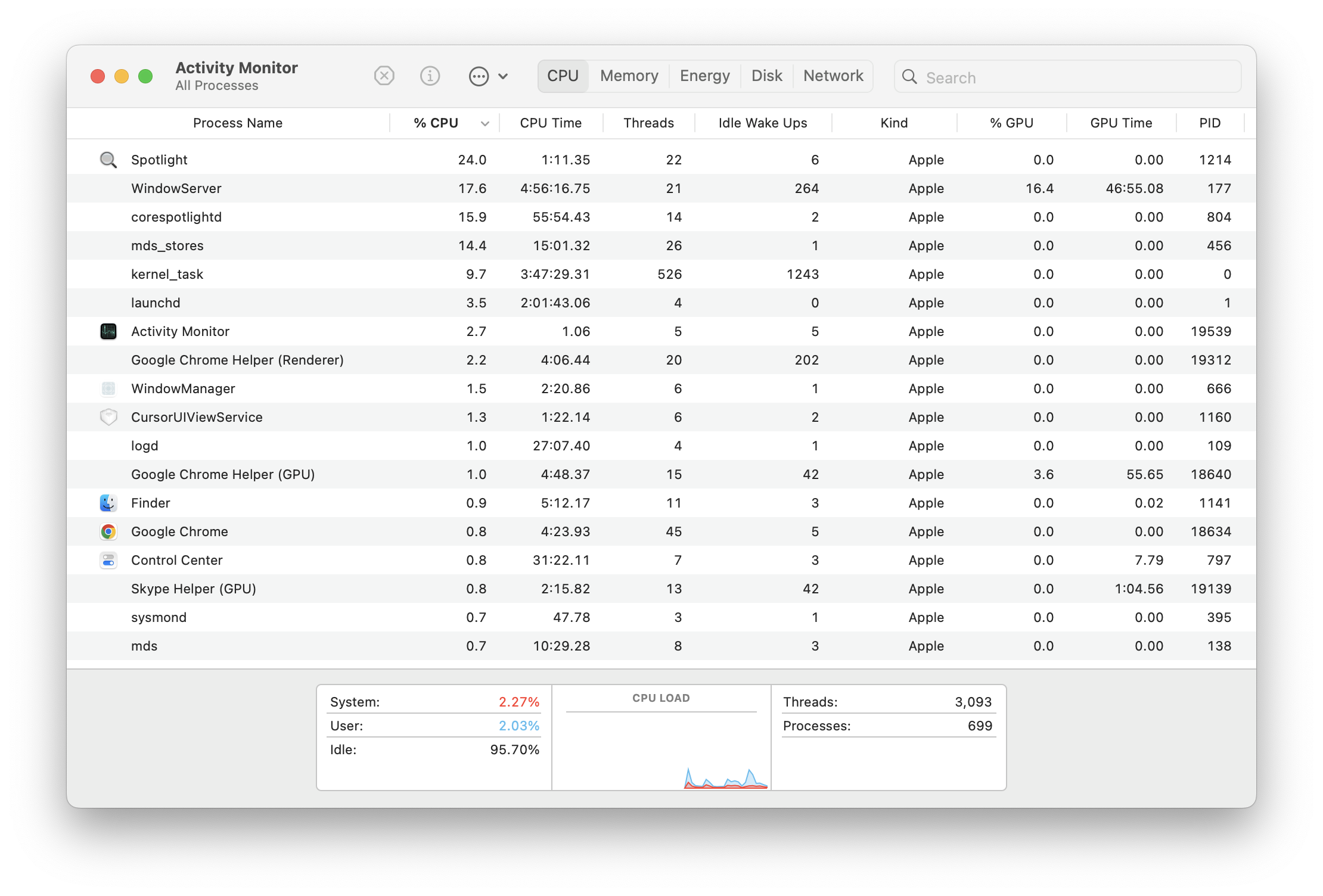Open the Network tab
The image size is (1323, 896).
click(x=833, y=76)
